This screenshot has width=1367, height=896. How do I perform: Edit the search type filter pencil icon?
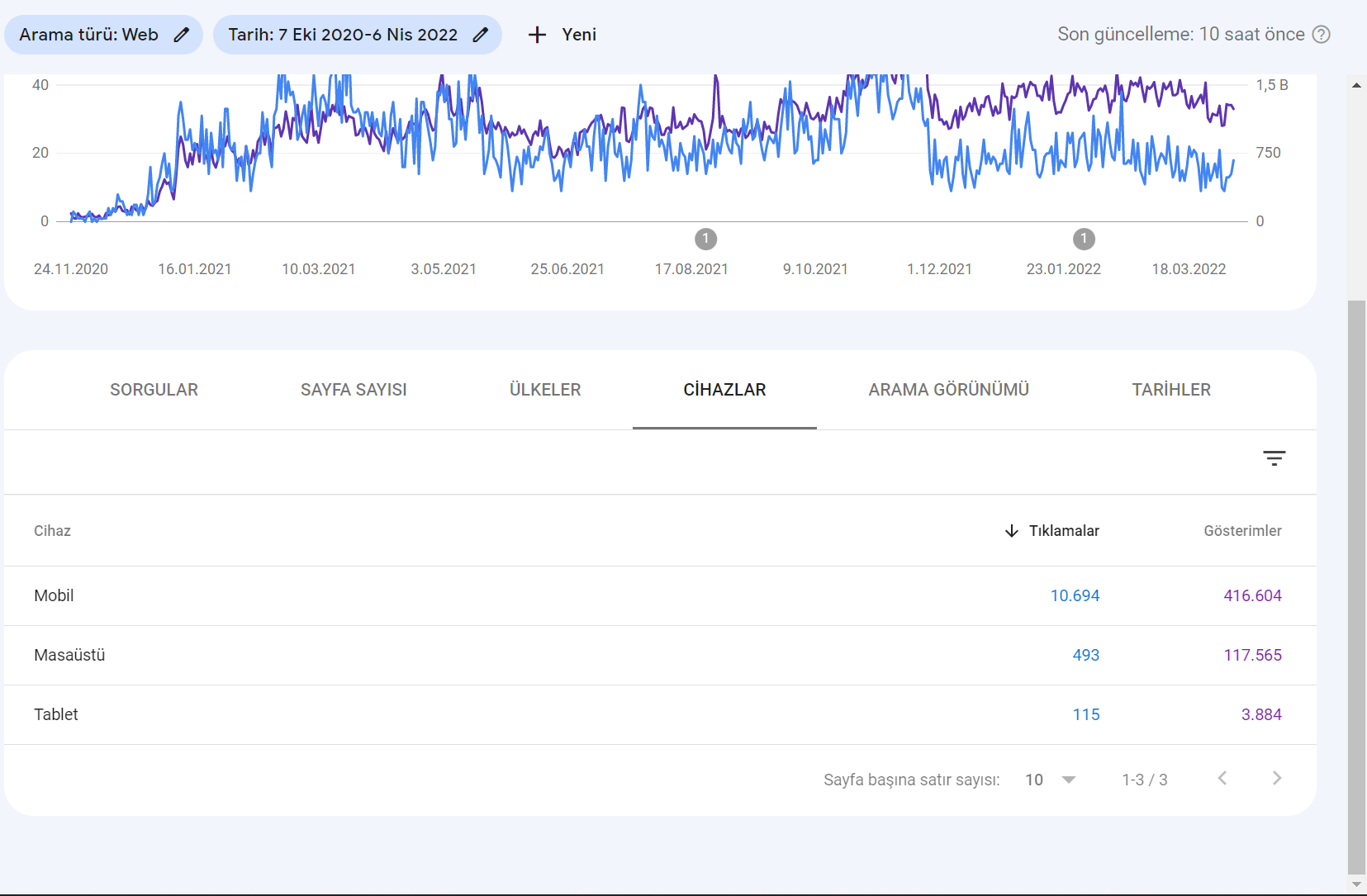click(x=182, y=35)
